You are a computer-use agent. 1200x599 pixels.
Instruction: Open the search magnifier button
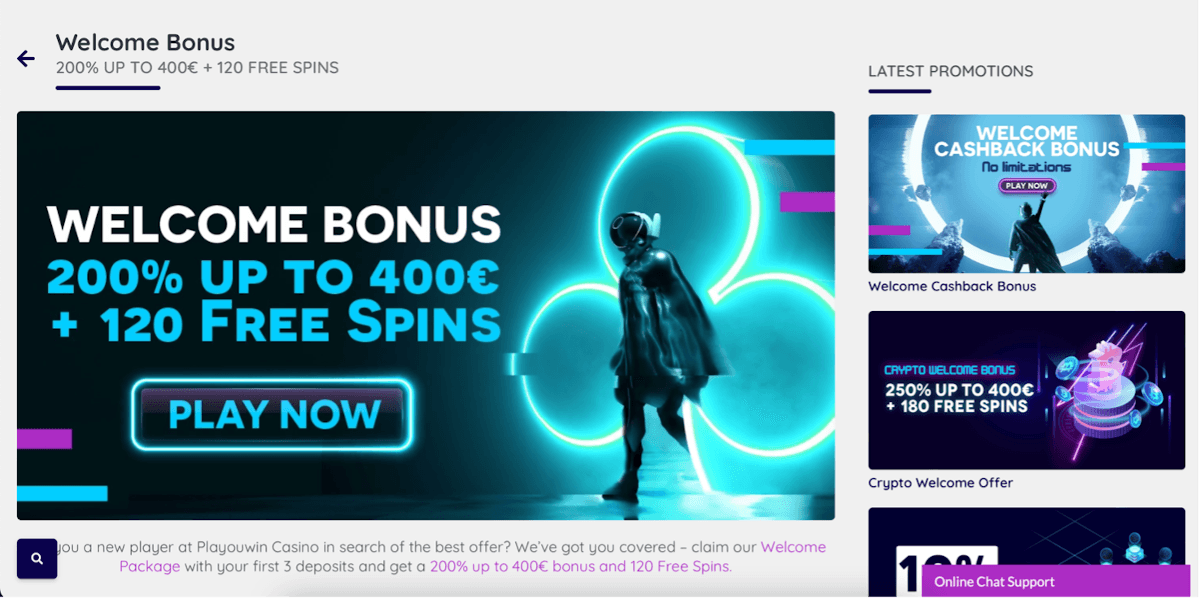pos(37,559)
